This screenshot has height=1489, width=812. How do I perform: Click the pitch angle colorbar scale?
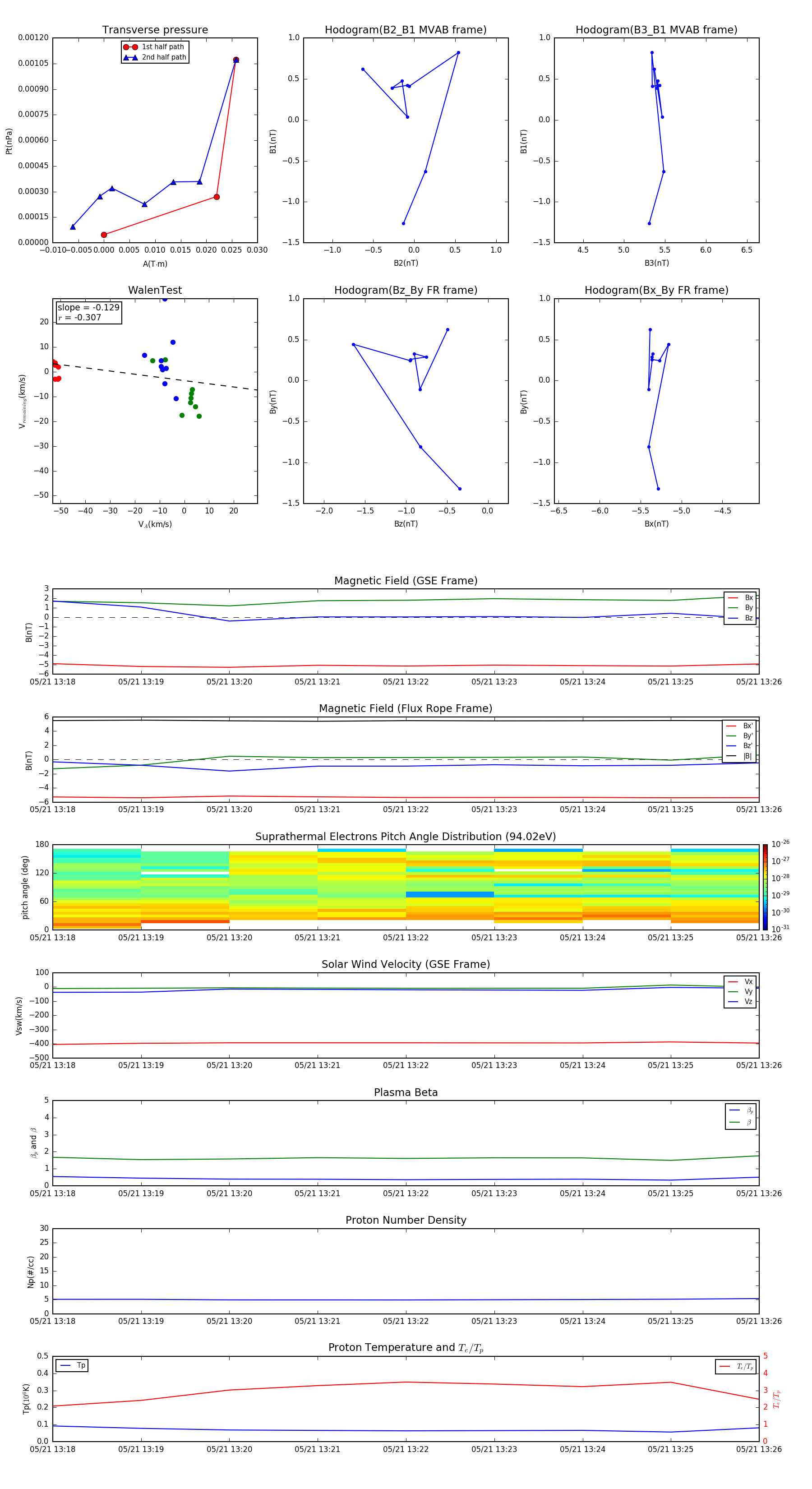765,887
